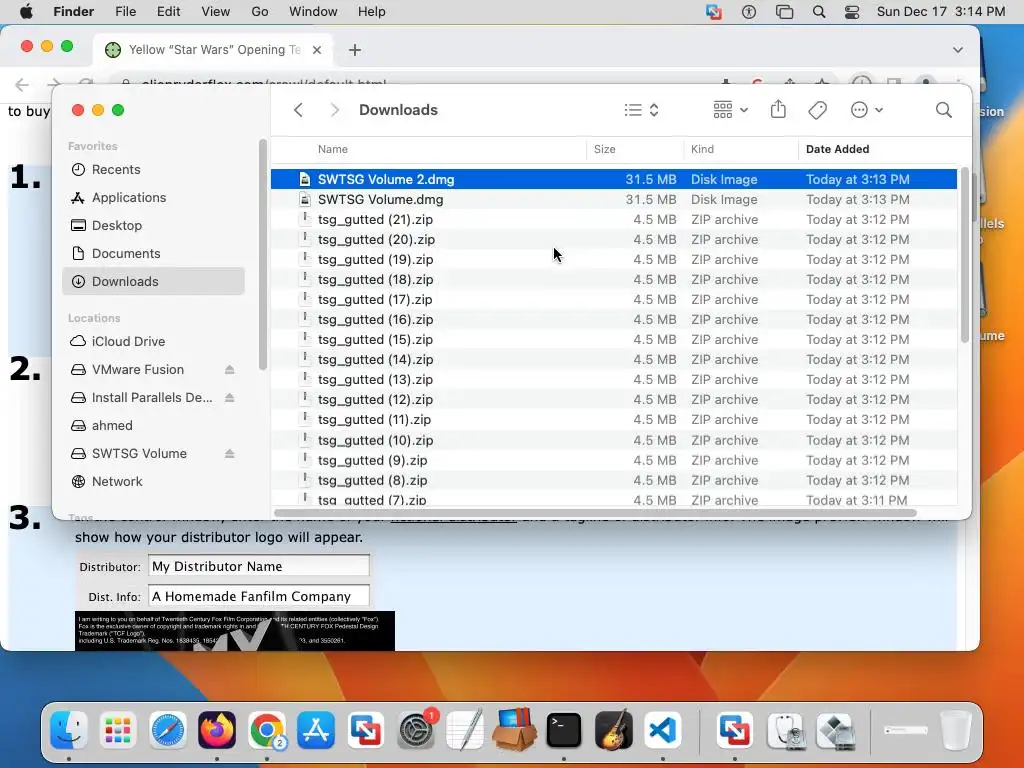This screenshot has height=768, width=1024.
Task: Select tsg_gutted (21).zip
Action: [614, 219]
